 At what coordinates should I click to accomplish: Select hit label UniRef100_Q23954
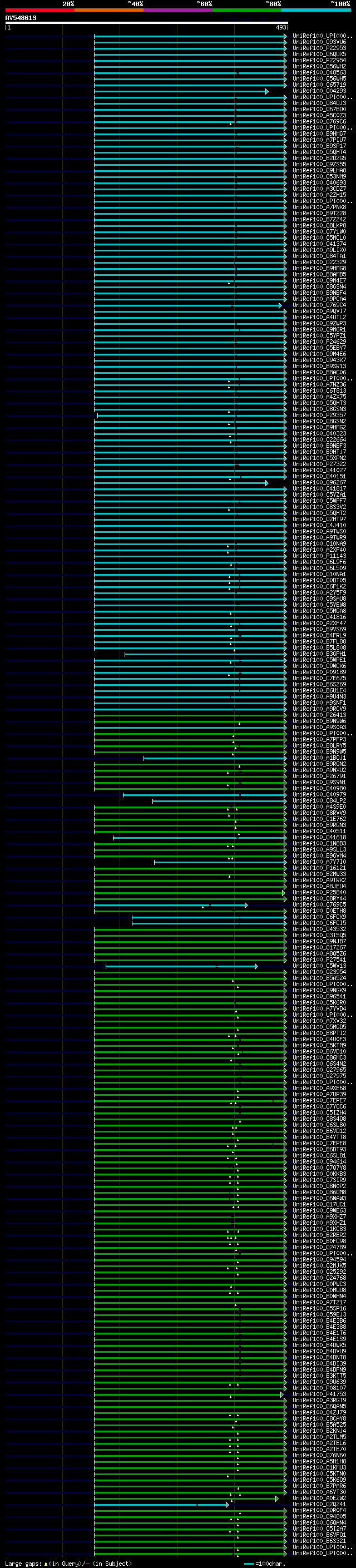pos(319,972)
